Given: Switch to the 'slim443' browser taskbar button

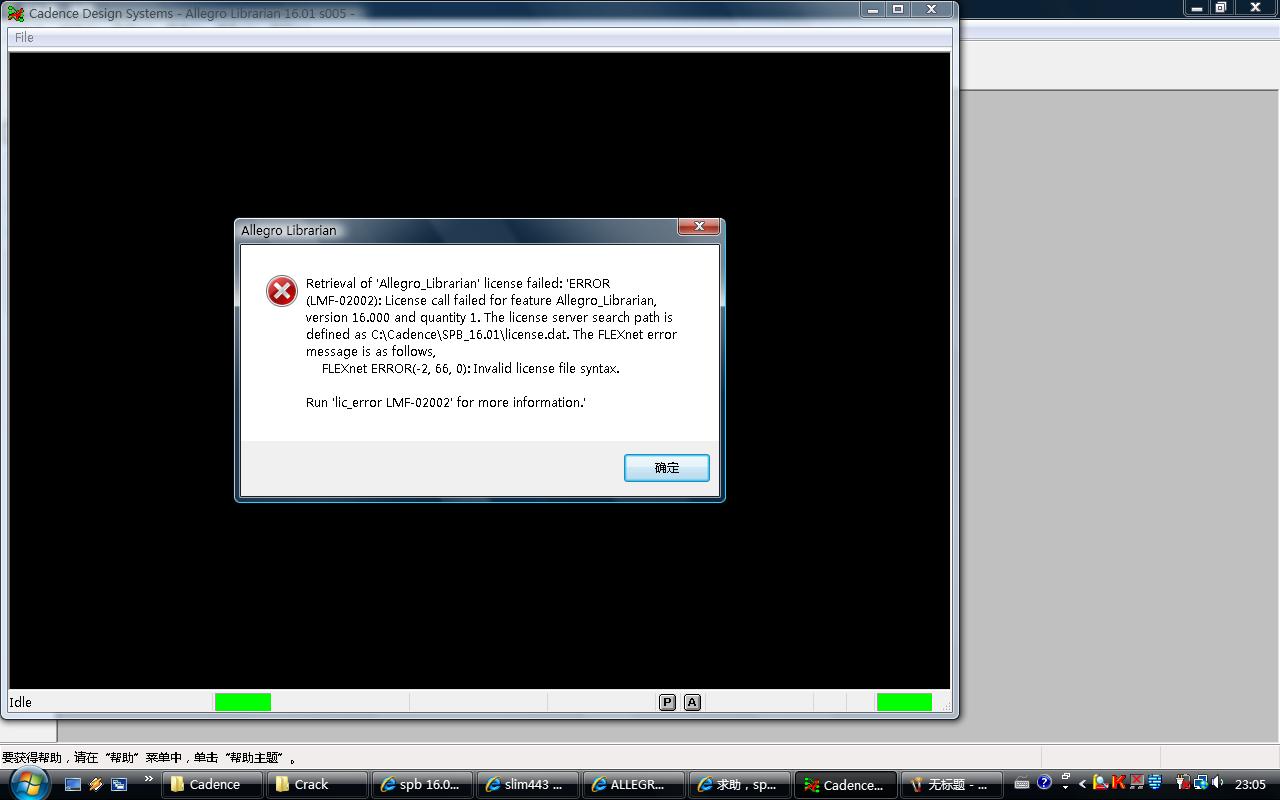Looking at the screenshot, I should point(527,785).
